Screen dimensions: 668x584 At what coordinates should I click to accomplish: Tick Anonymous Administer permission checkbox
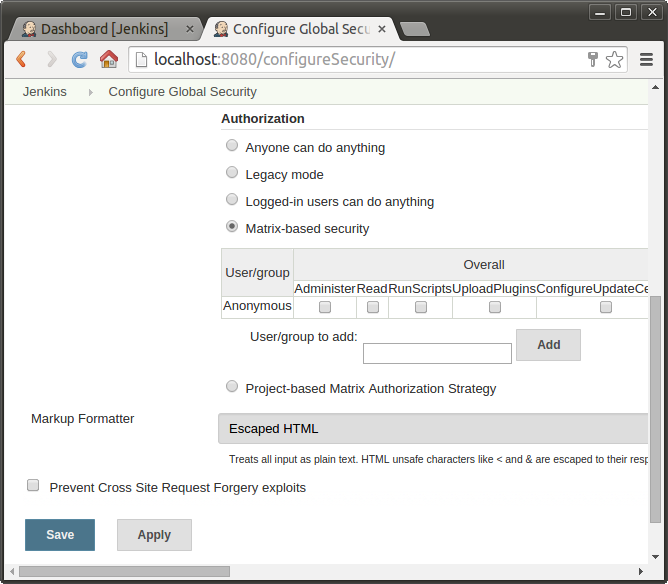point(325,307)
